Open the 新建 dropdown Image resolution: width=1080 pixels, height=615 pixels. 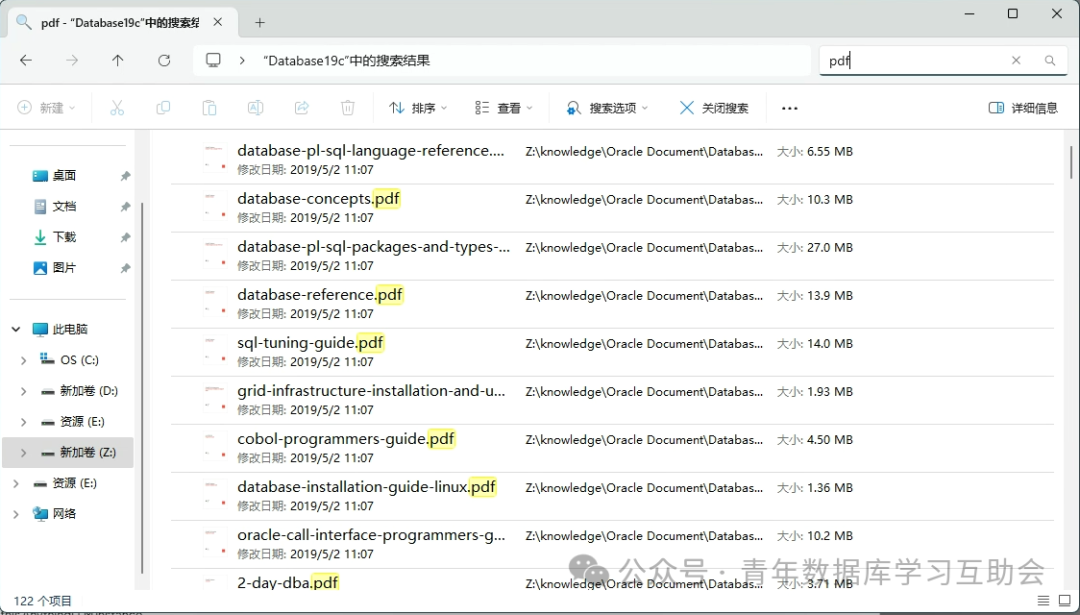(x=46, y=107)
